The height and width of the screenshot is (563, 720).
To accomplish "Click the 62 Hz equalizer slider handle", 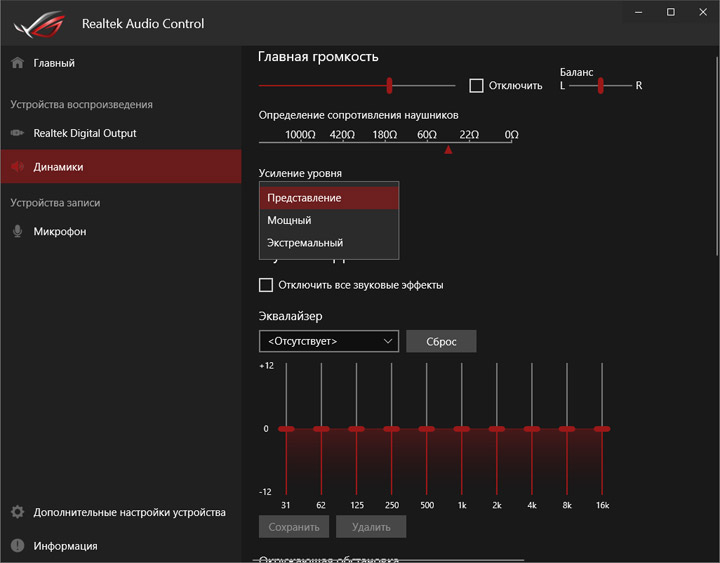I will click(x=321, y=429).
